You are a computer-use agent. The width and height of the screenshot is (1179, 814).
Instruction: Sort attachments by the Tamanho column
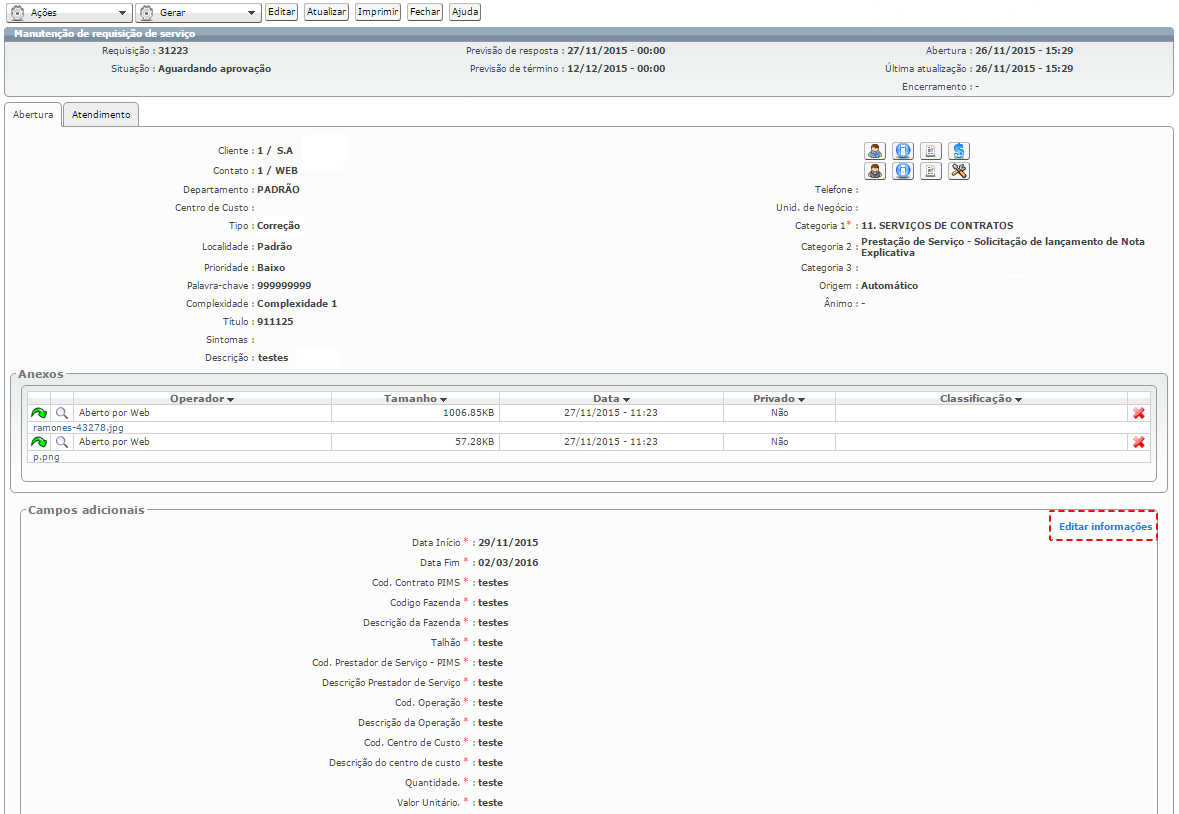(x=415, y=399)
